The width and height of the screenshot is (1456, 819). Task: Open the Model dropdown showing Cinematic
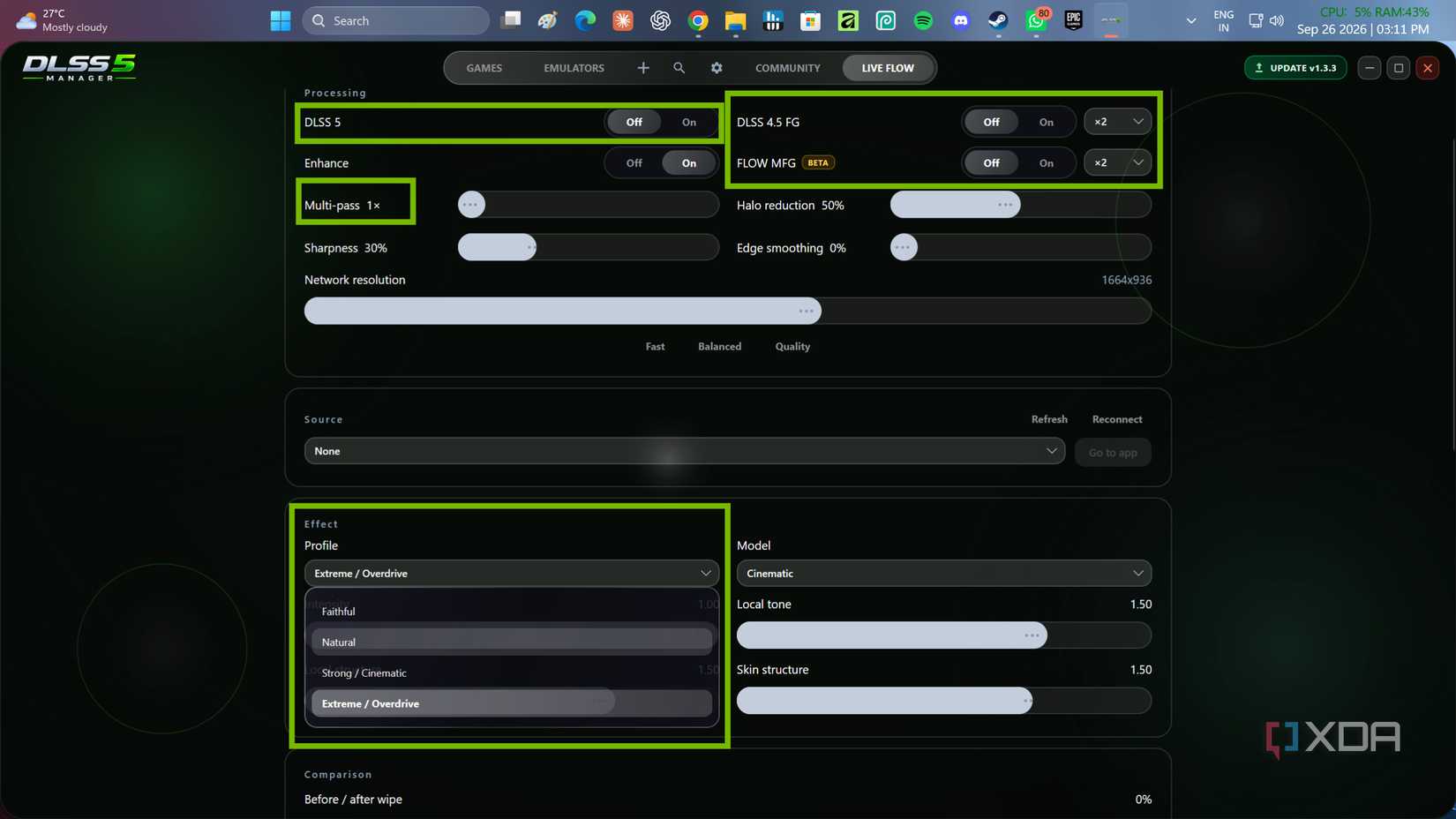(944, 574)
